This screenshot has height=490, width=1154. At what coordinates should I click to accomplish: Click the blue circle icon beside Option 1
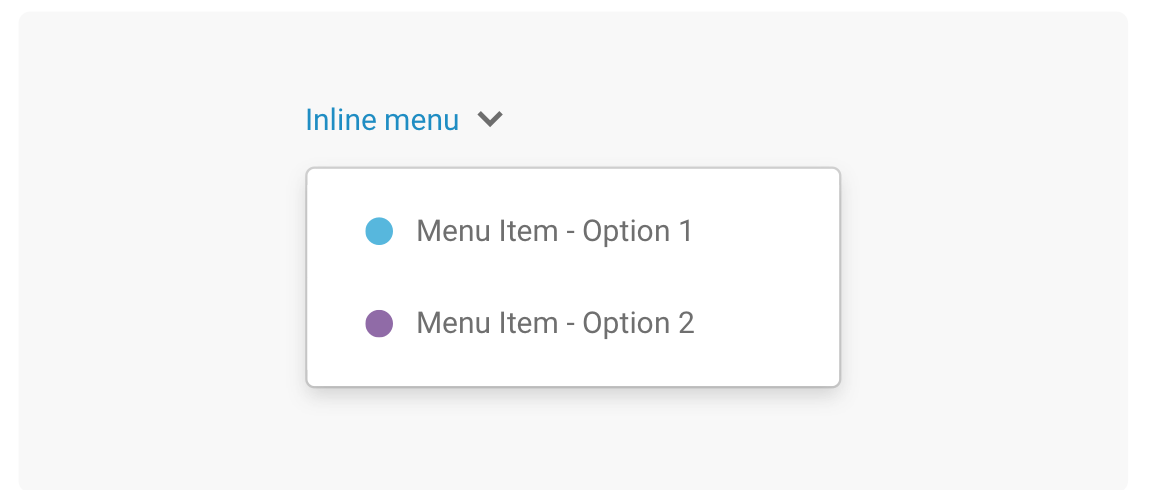(x=379, y=231)
